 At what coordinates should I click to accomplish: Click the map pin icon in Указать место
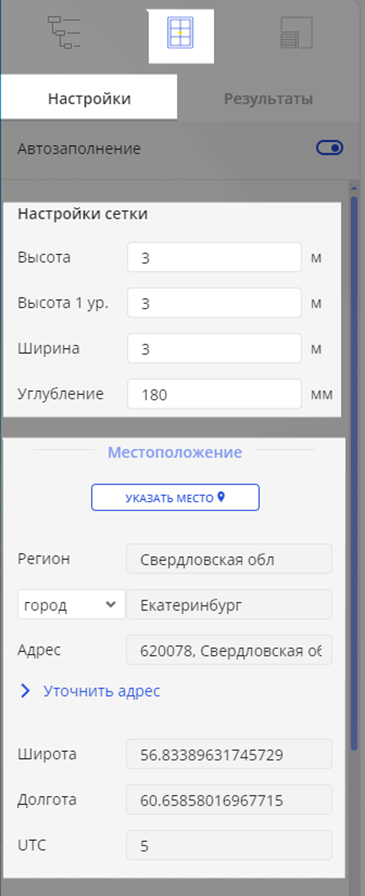point(222,497)
